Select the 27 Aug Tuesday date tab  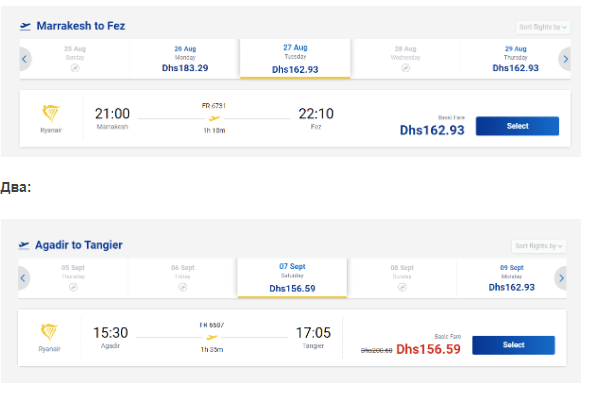pyautogui.click(x=295, y=58)
